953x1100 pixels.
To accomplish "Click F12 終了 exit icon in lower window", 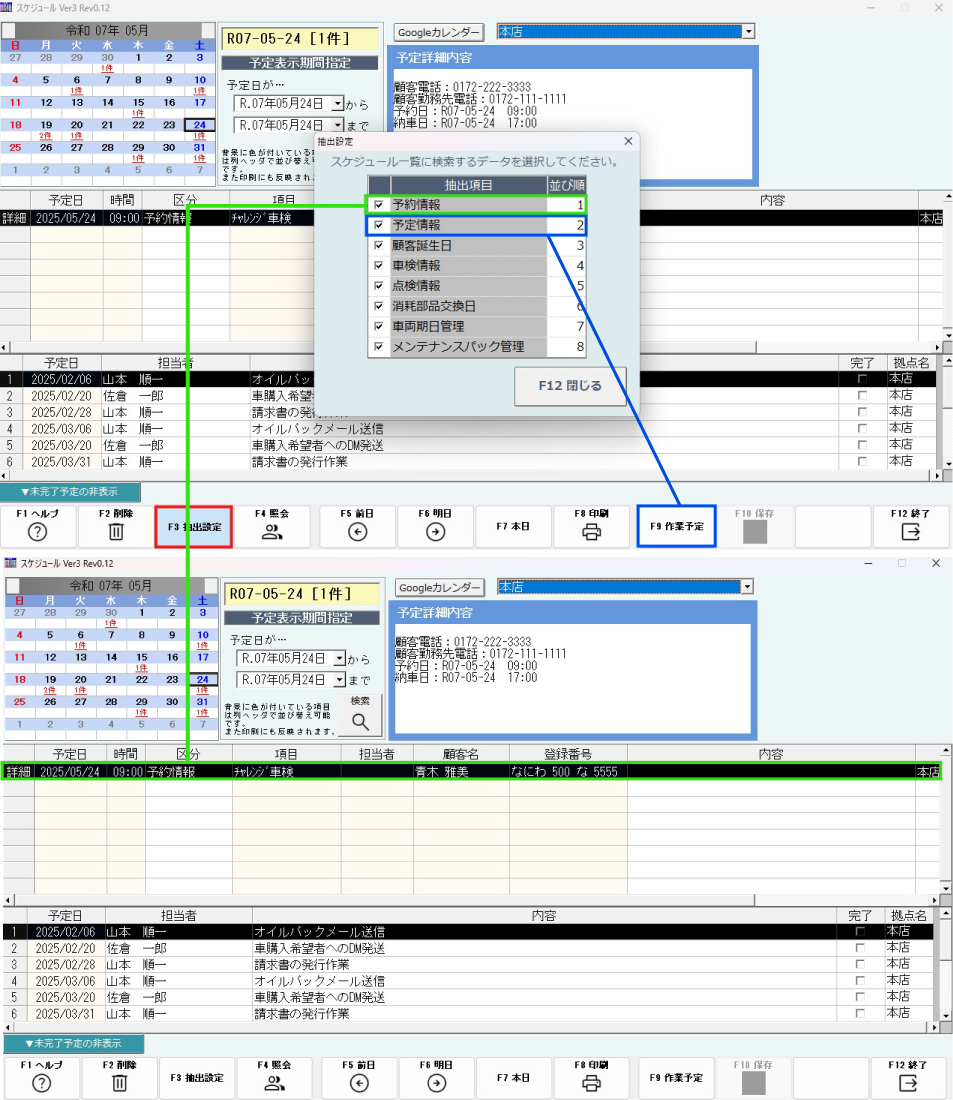I will tap(909, 1084).
